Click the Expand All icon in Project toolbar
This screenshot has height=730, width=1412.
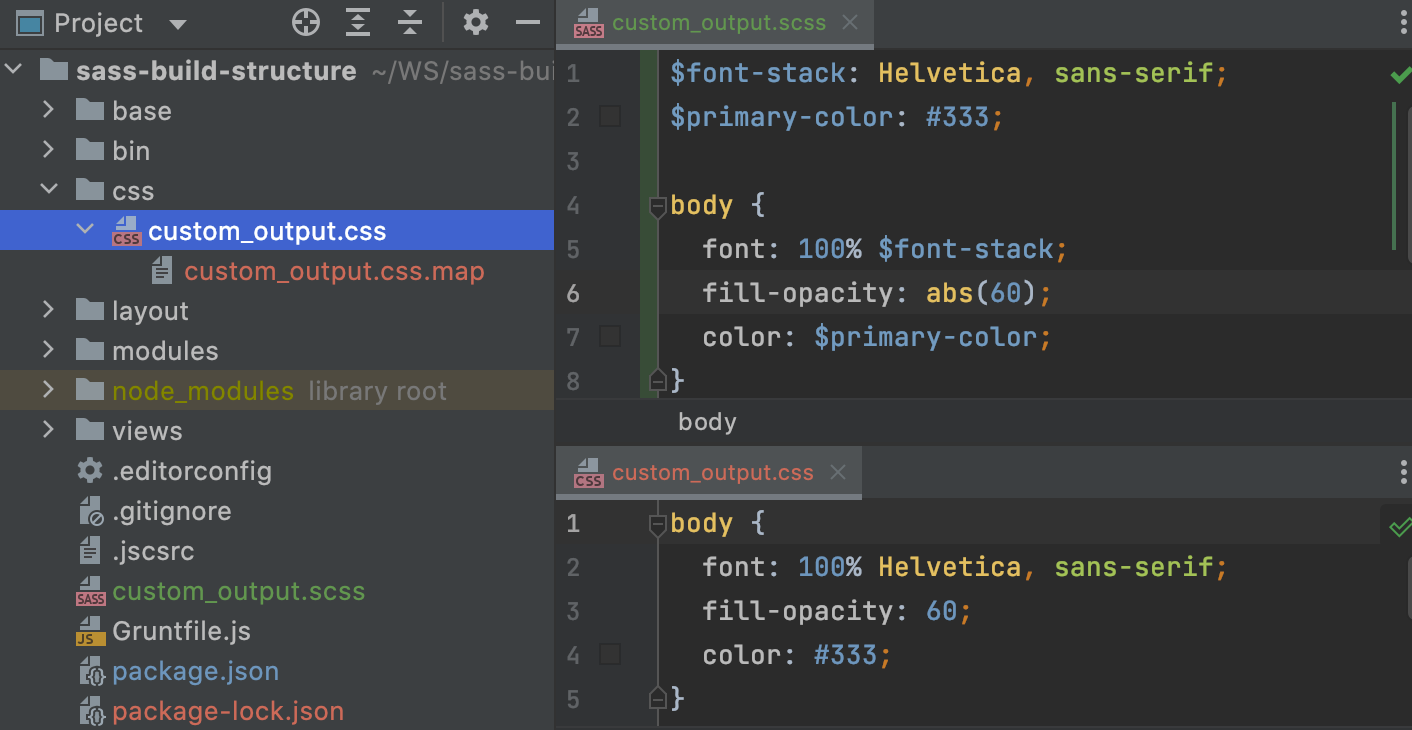(357, 22)
